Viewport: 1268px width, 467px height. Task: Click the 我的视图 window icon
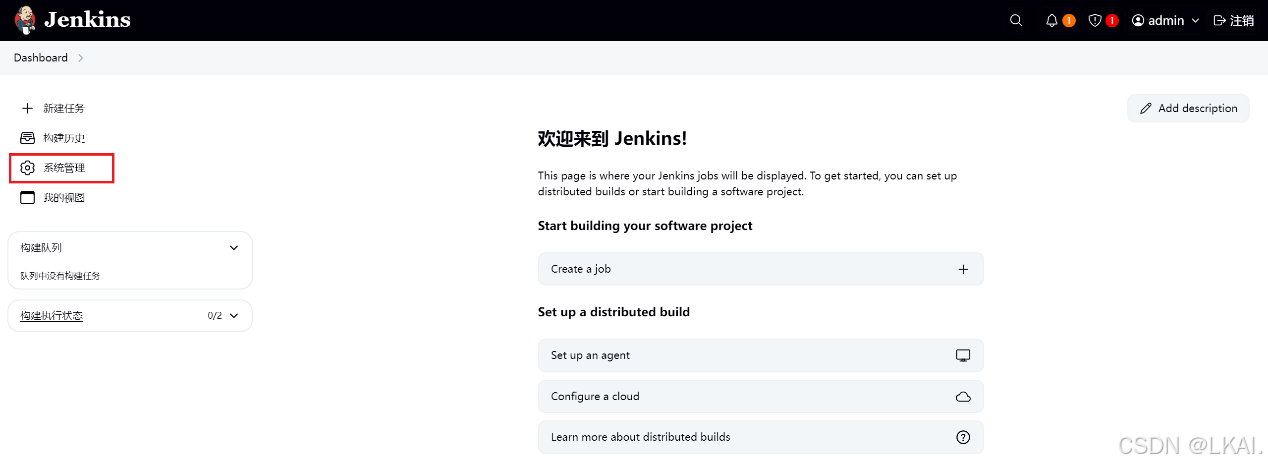[x=28, y=198]
